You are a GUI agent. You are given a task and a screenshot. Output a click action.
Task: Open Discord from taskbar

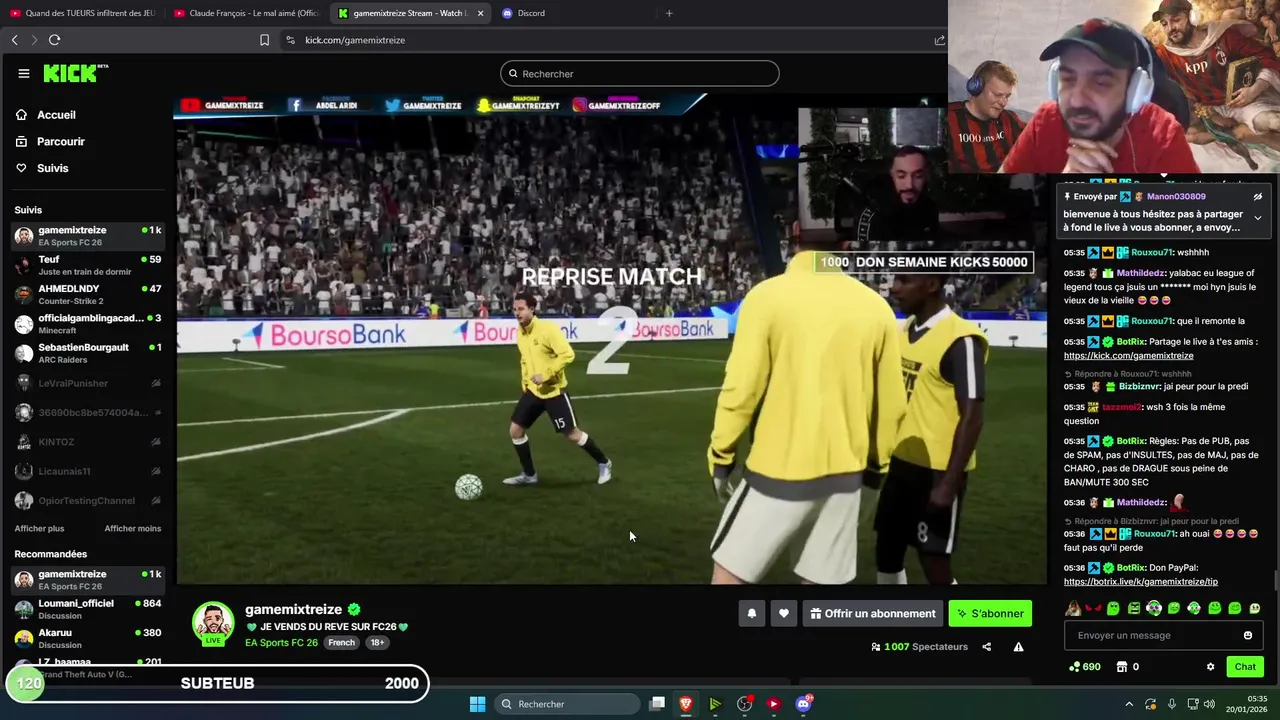coord(803,704)
